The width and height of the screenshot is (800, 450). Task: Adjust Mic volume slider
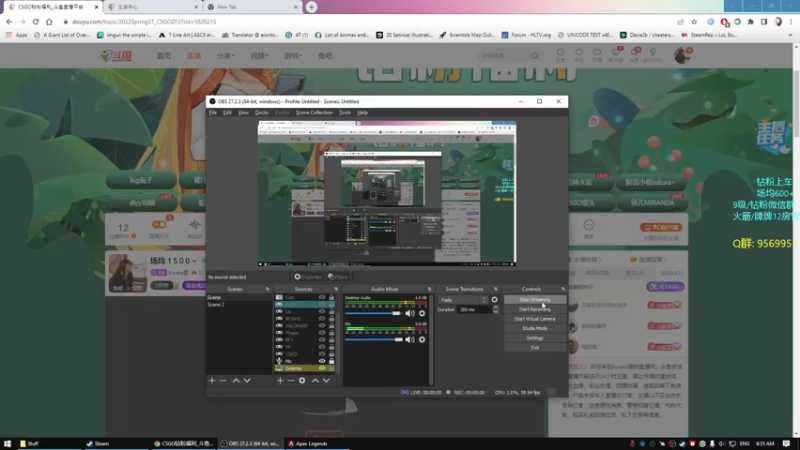click(373, 339)
